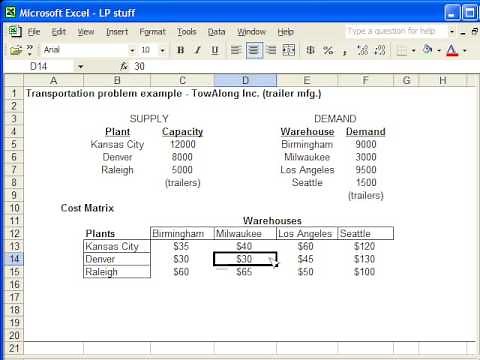480x360 pixels.
Task: Click the fx Insert Function icon
Action: 124,66
